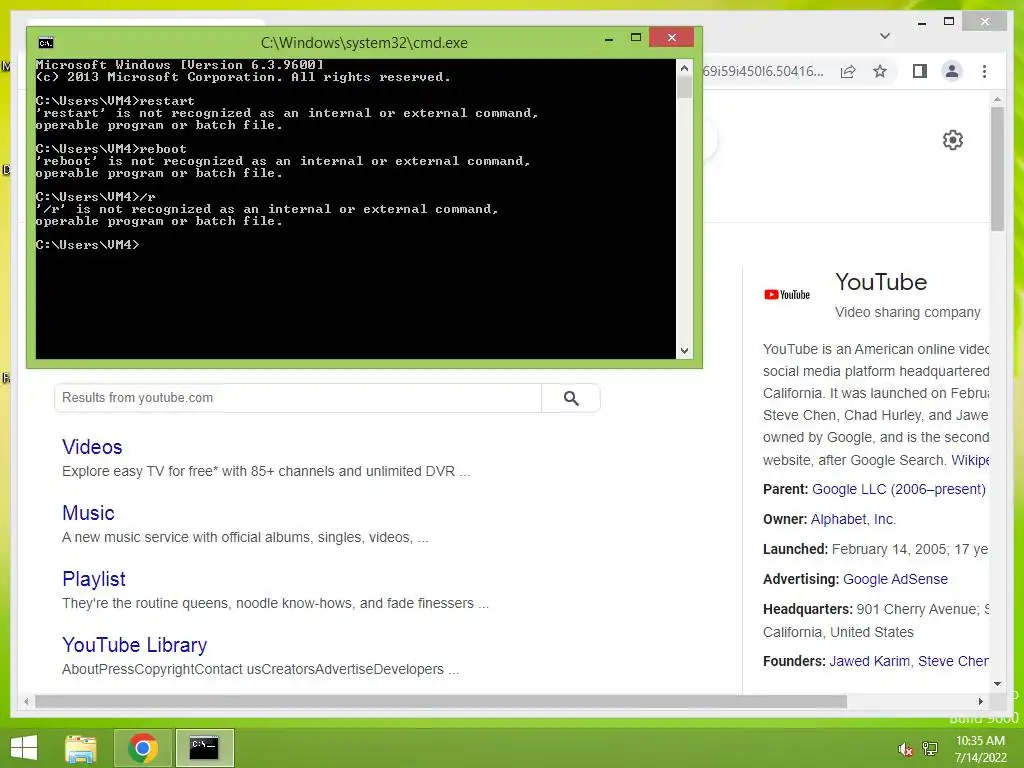Click the page horizontal scroll left arrow
This screenshot has width=1024, height=768.
click(26, 701)
